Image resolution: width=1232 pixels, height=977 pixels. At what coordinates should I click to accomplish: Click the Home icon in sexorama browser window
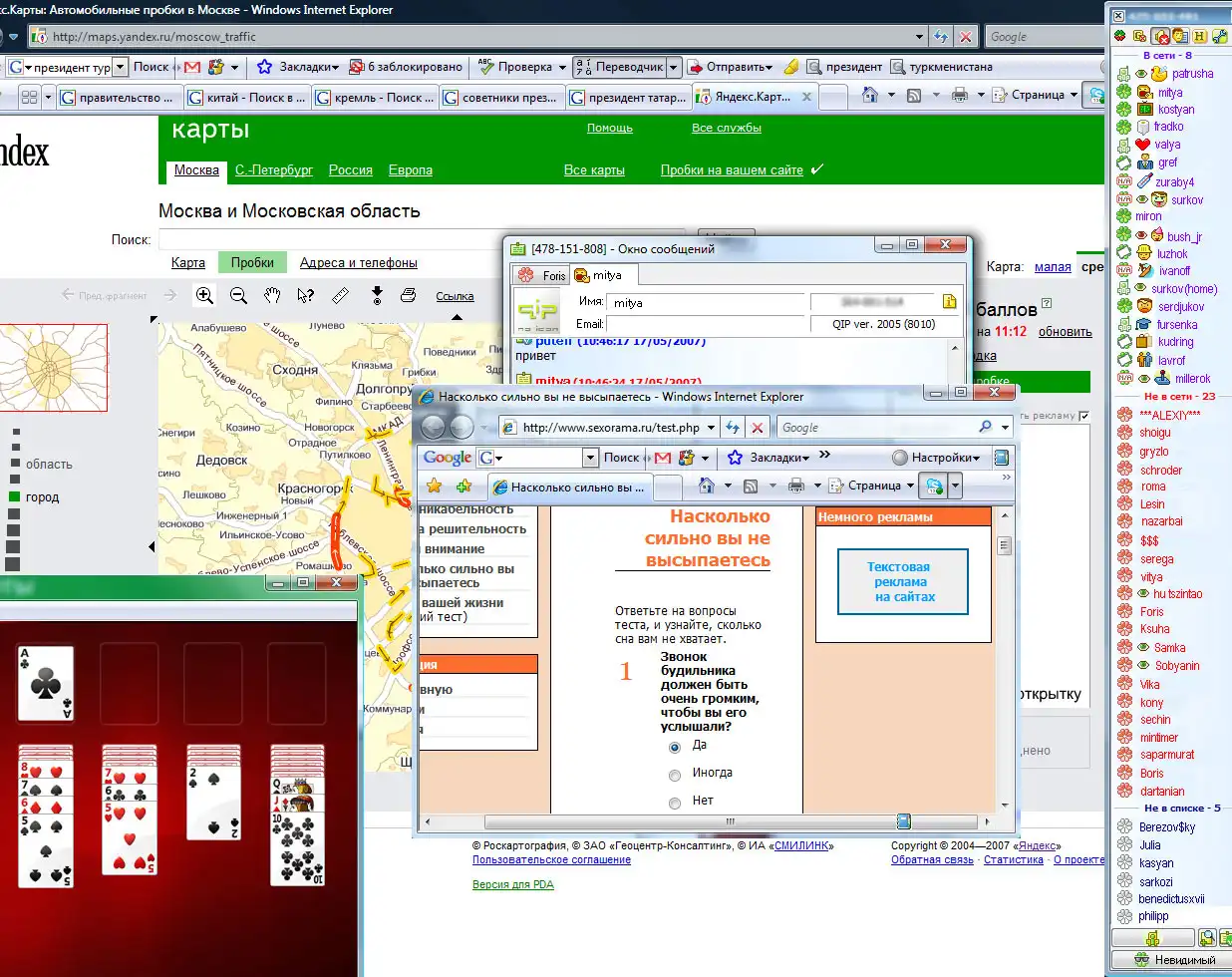[706, 486]
